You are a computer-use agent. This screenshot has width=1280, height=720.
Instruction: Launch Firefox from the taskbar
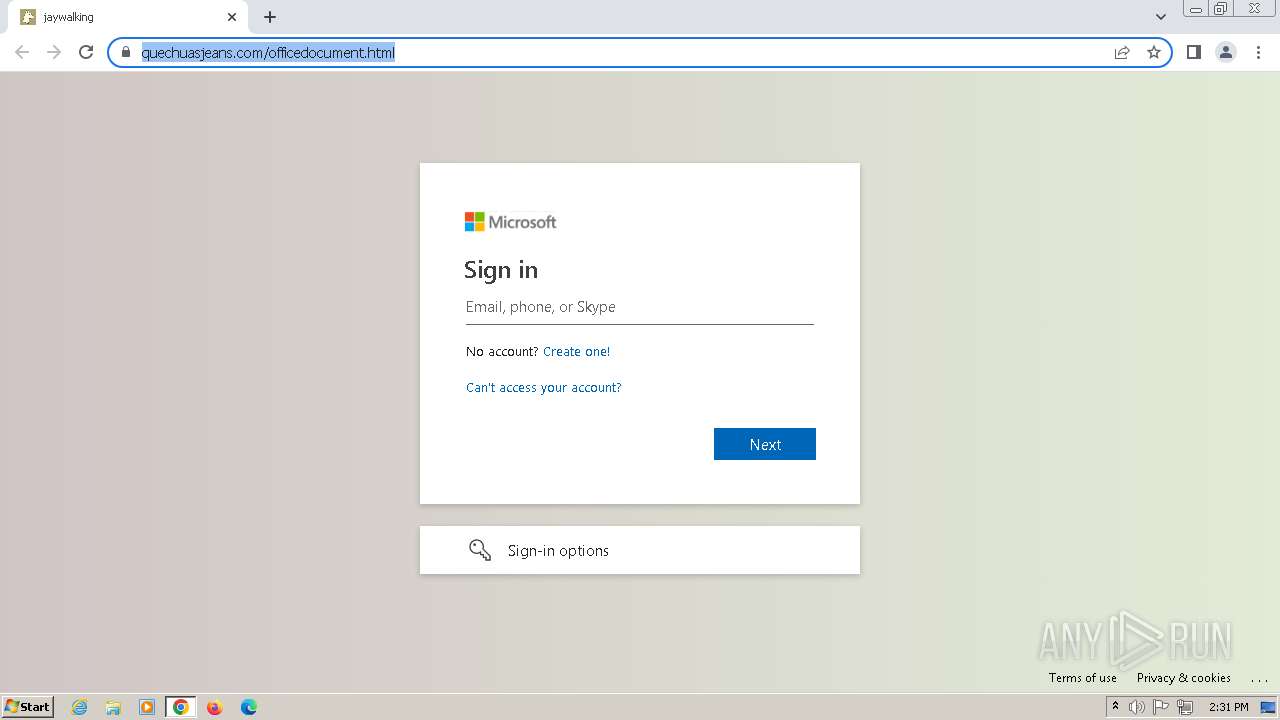(214, 707)
